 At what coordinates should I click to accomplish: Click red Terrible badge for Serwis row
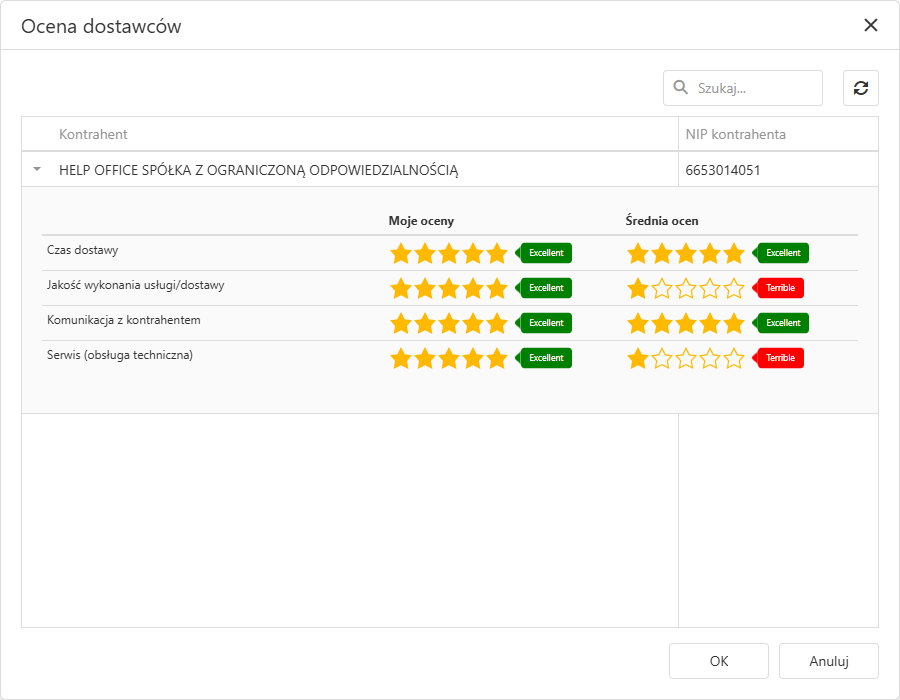[780, 358]
